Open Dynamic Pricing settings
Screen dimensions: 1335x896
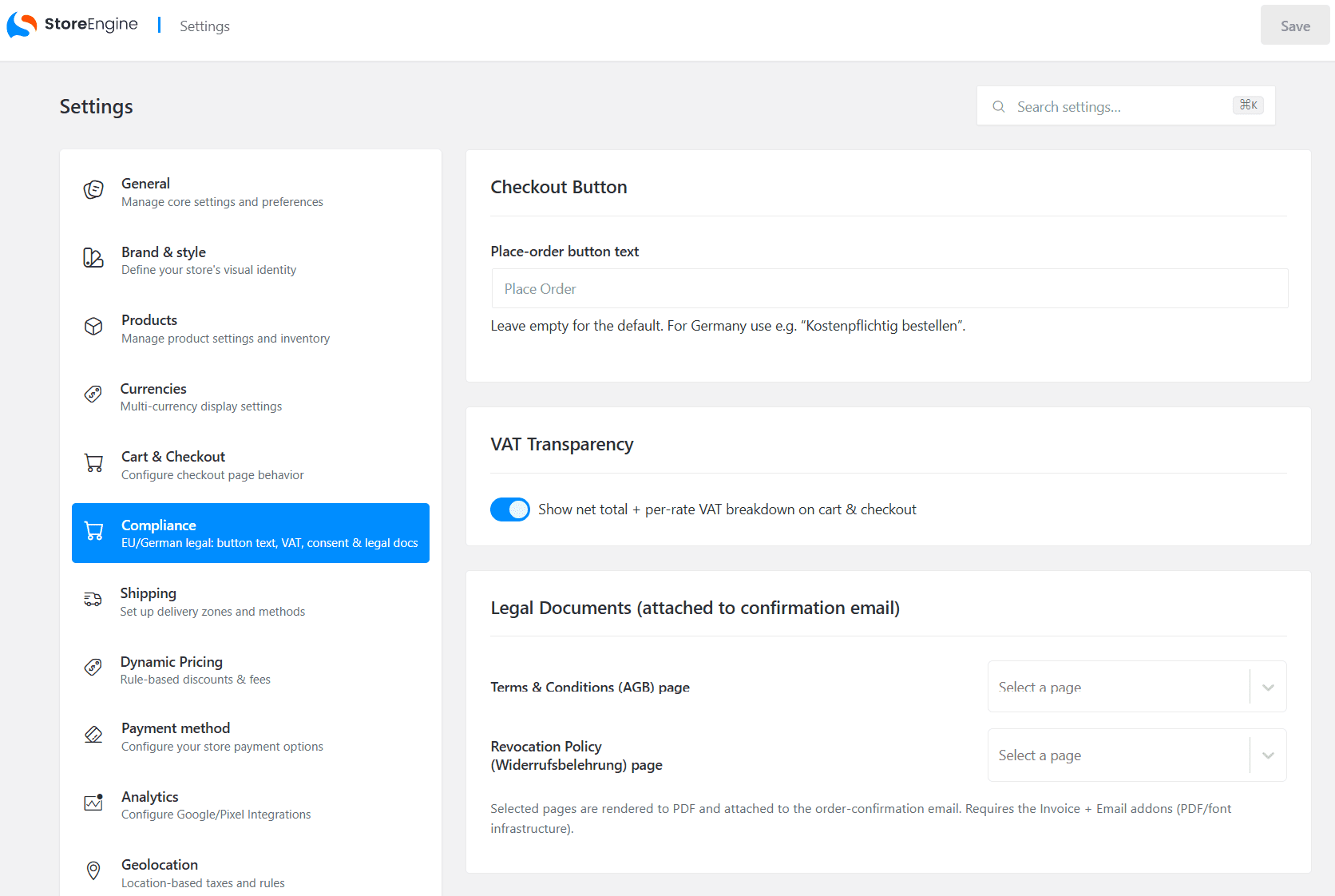[251, 670]
